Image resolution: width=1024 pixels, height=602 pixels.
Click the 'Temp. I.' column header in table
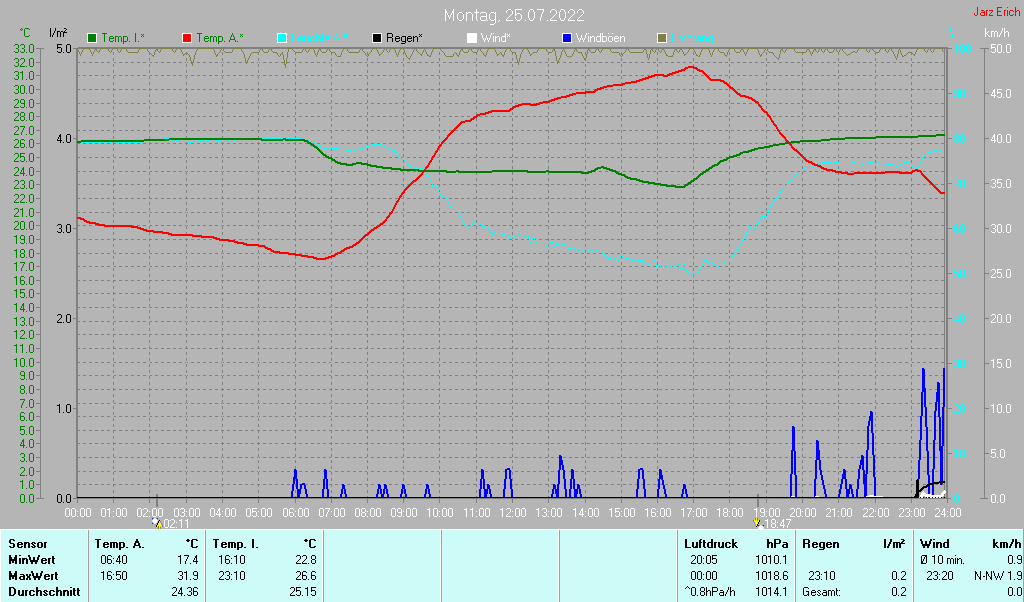click(235, 544)
